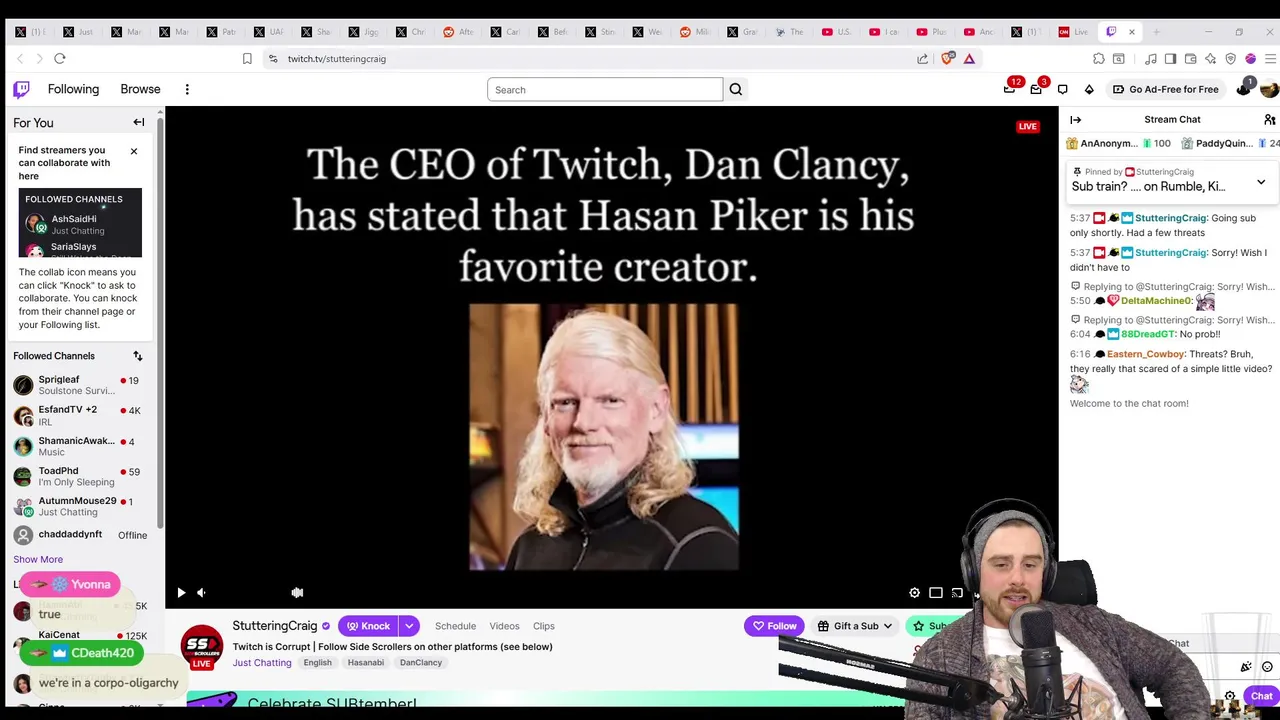Open the video player settings gear
The width and height of the screenshot is (1280, 720).
click(x=914, y=593)
